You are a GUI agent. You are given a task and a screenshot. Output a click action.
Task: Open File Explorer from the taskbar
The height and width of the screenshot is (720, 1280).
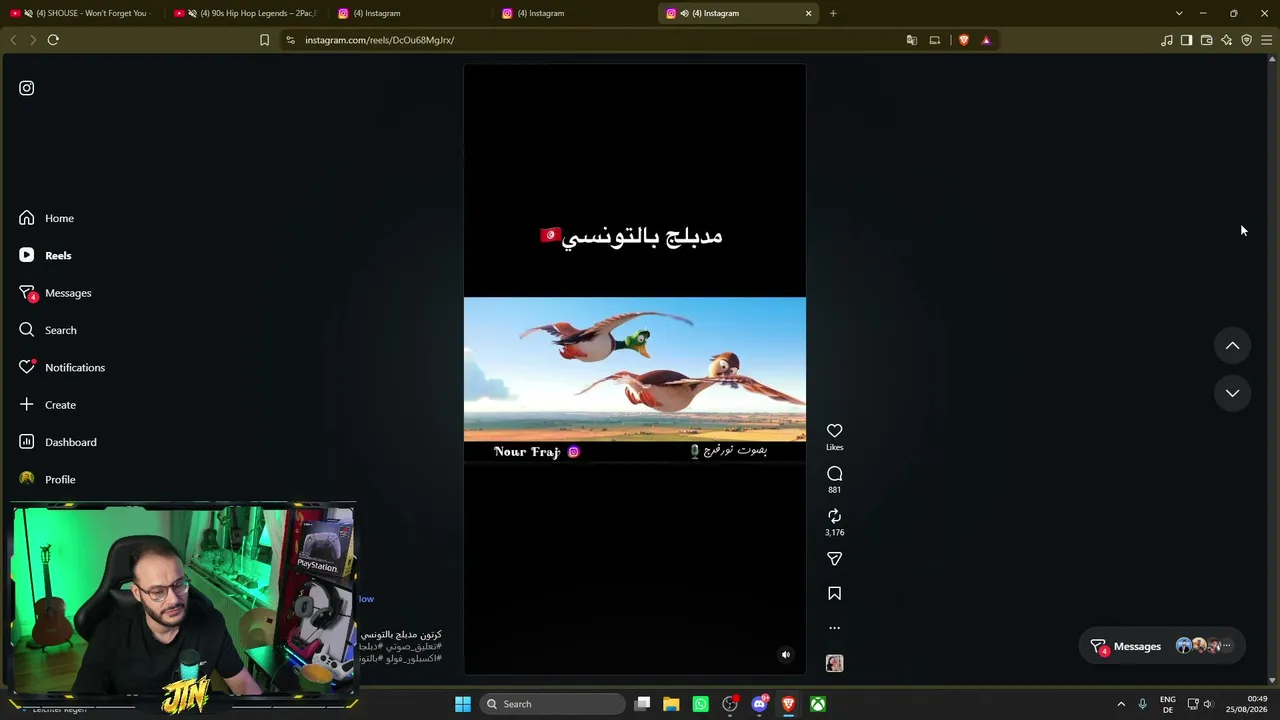click(671, 704)
